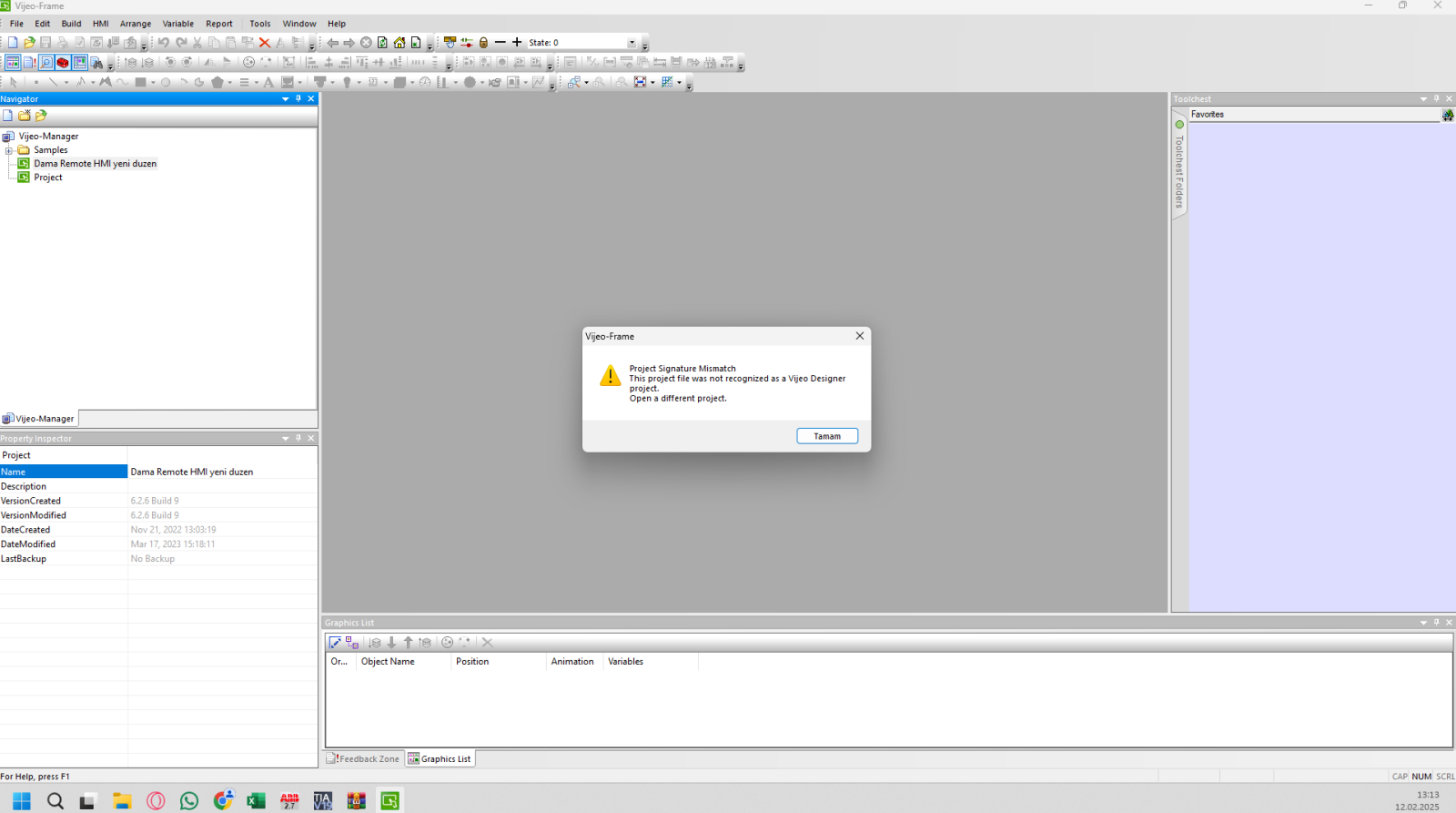Open the Variable menu

click(x=178, y=24)
